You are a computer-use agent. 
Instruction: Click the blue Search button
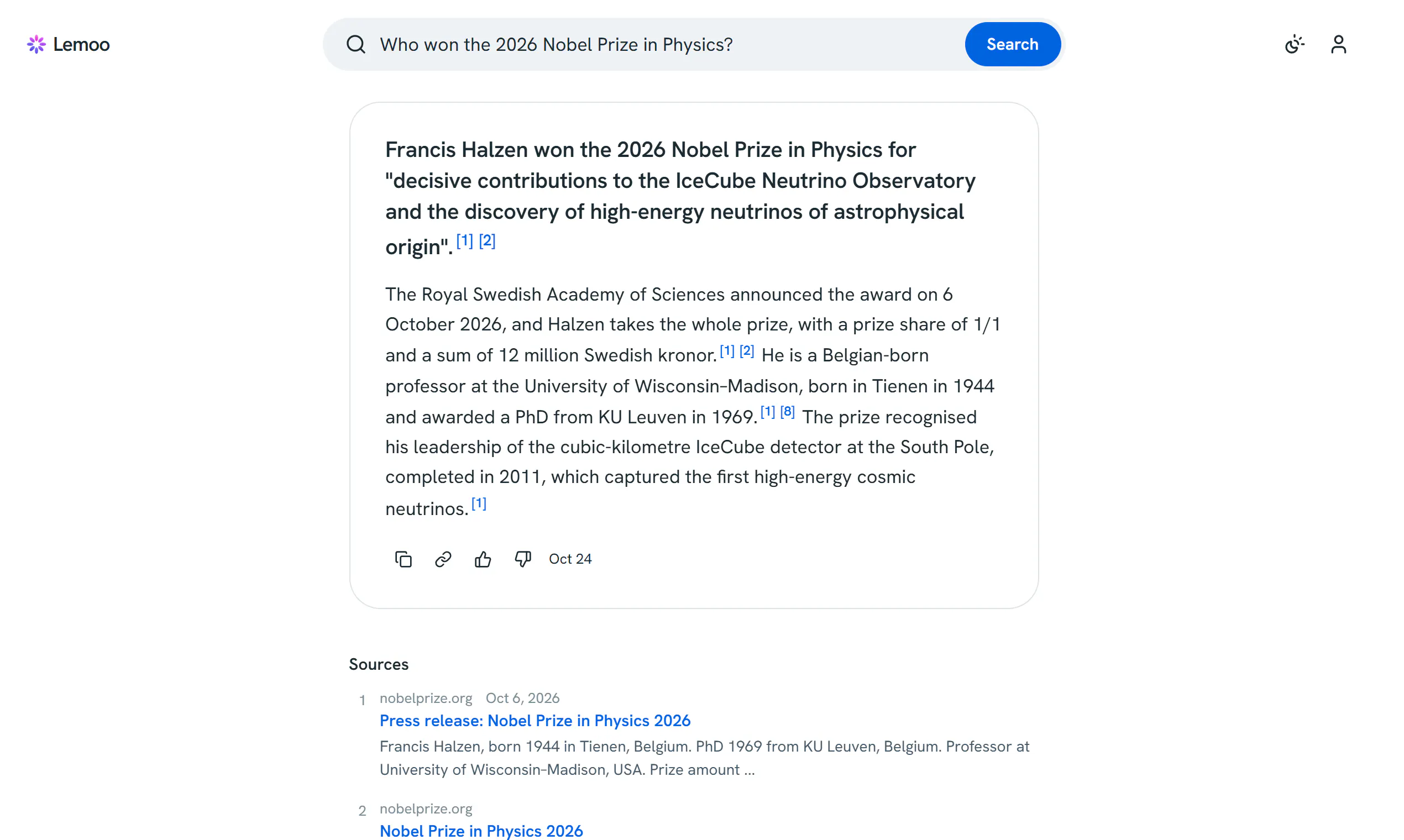click(x=1012, y=44)
